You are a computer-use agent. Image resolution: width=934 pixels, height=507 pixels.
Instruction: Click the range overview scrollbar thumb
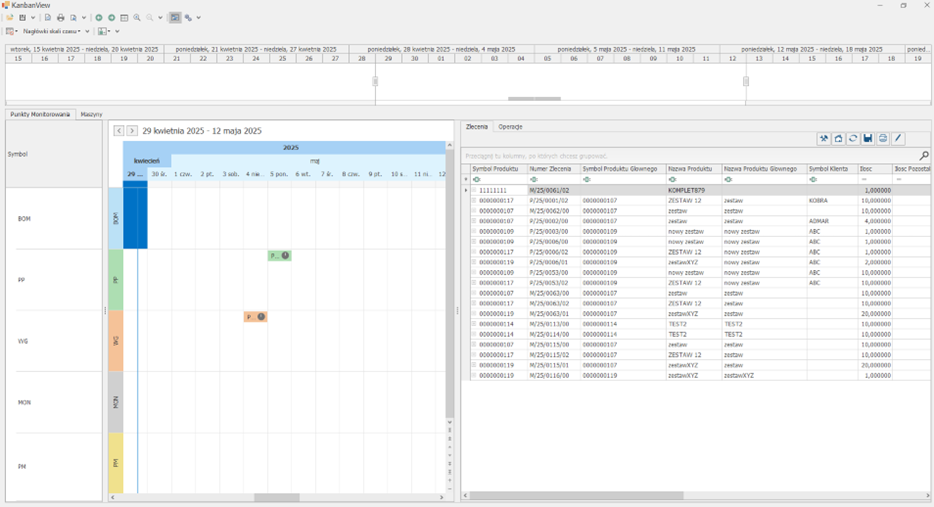[x=534, y=99]
